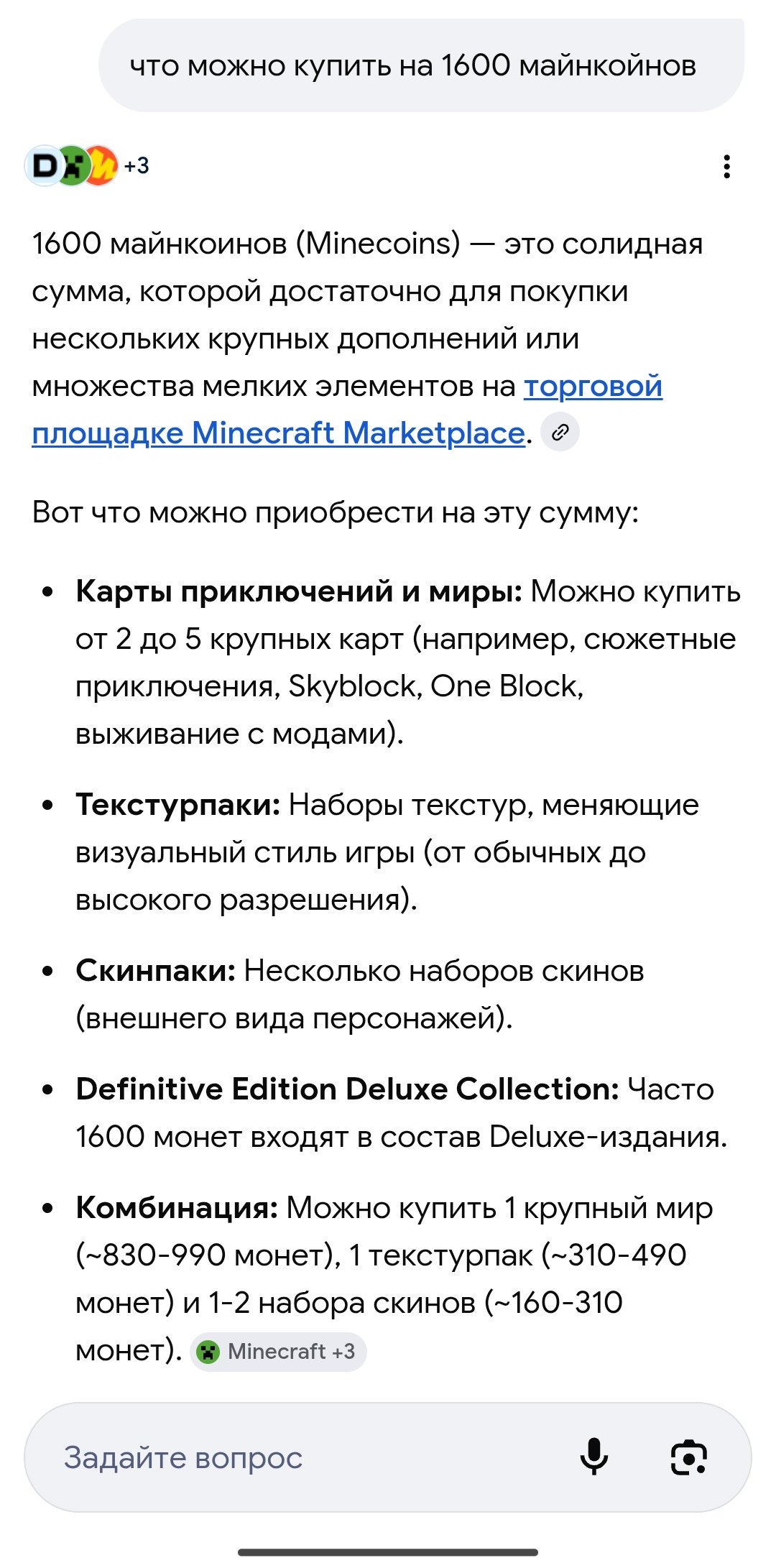The image size is (776, 1568).
Task: Follow the "площадке Minecraft Marketplace" link
Action: 278,433
